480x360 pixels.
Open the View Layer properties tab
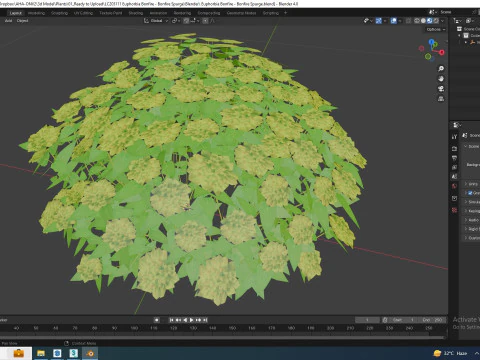coord(454,167)
